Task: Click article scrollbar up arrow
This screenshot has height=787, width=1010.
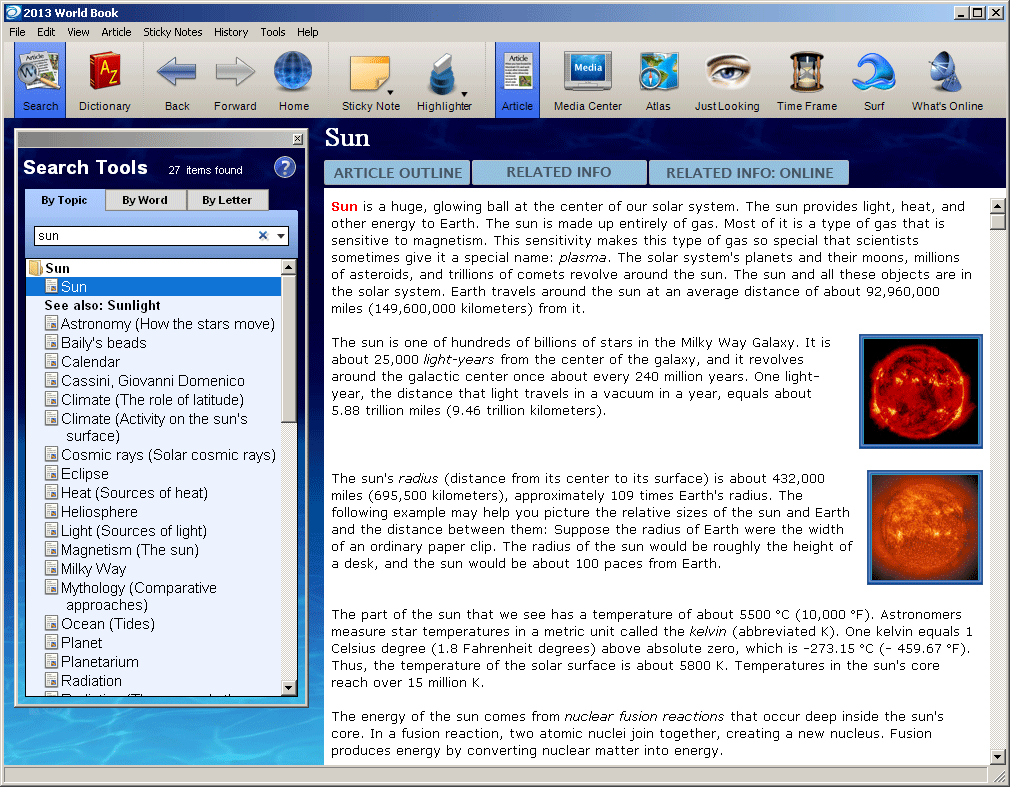Action: [997, 206]
